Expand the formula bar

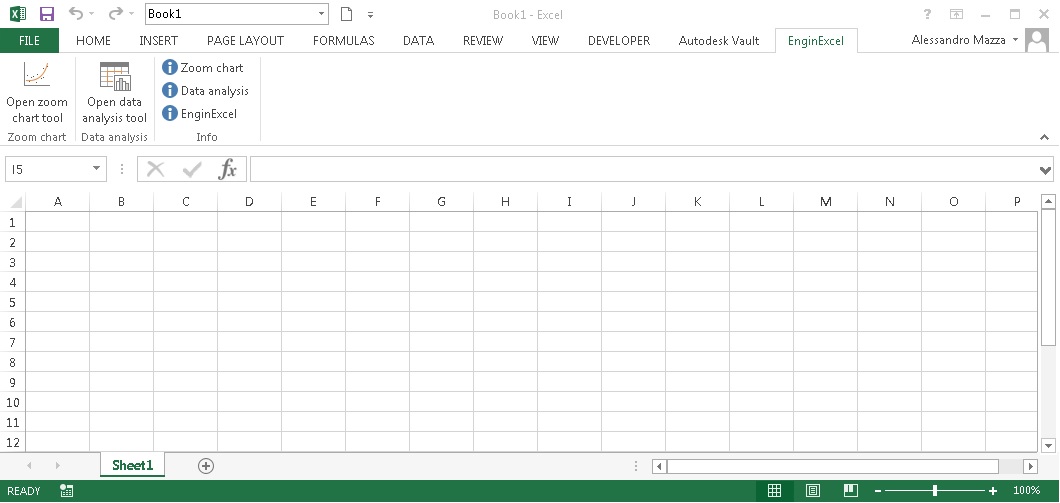[x=1046, y=170]
